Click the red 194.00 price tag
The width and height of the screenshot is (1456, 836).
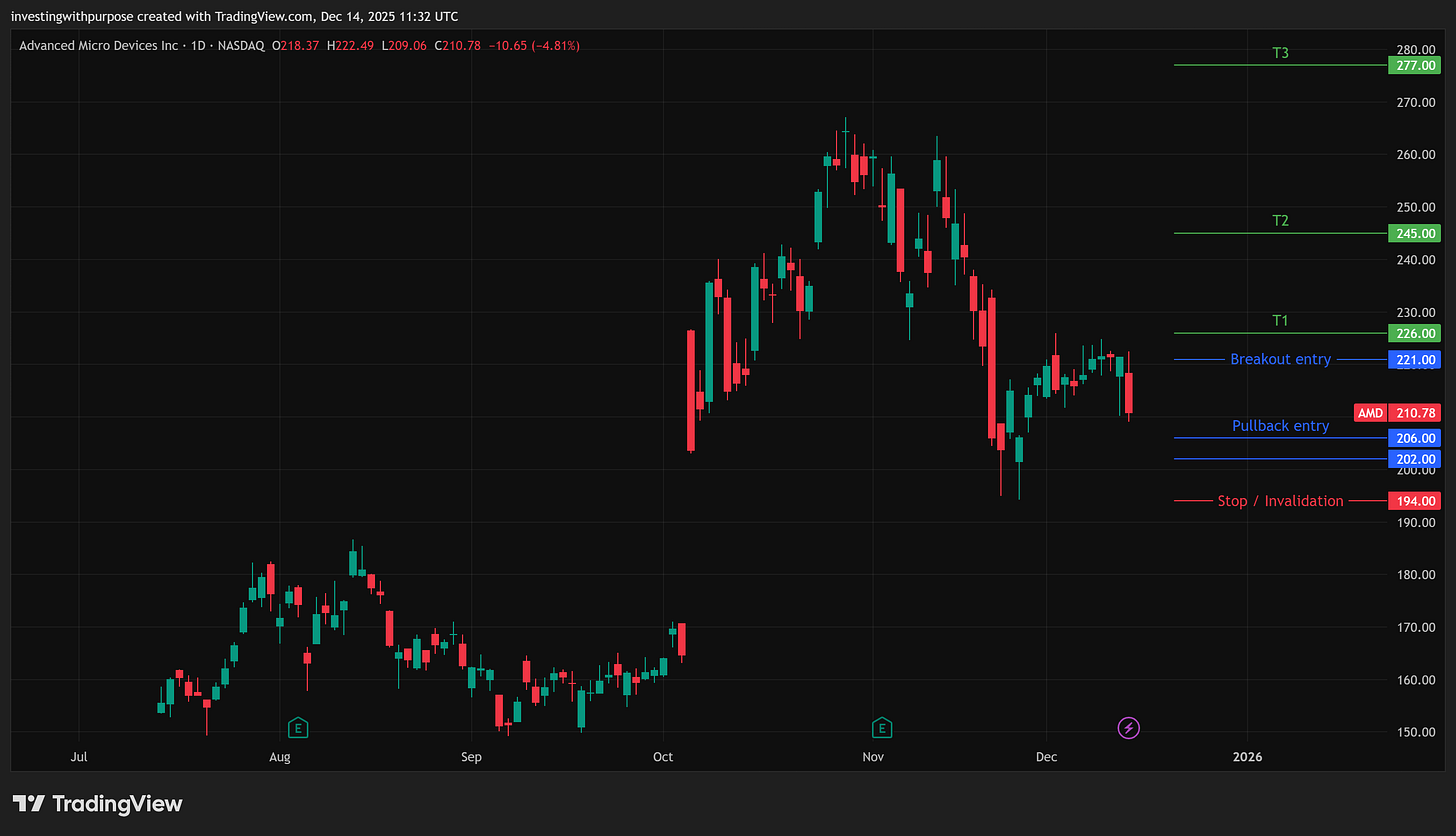pyautogui.click(x=1414, y=501)
